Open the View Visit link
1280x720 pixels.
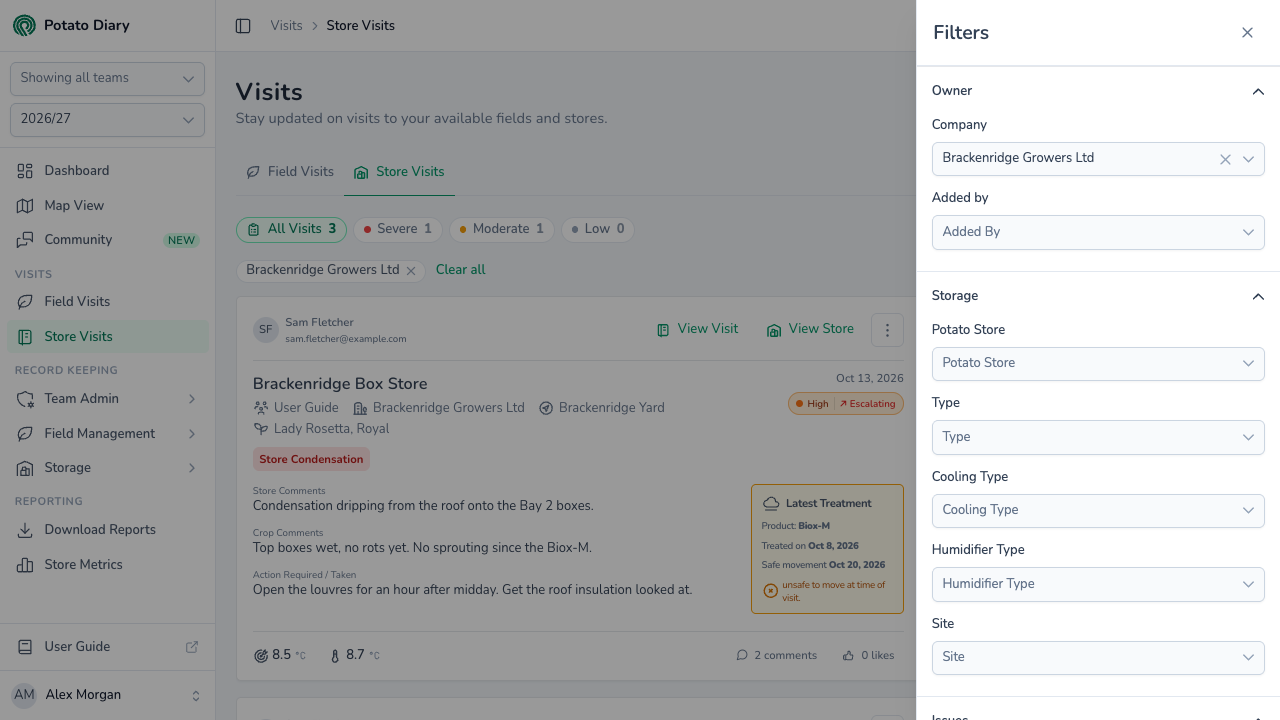(x=698, y=329)
